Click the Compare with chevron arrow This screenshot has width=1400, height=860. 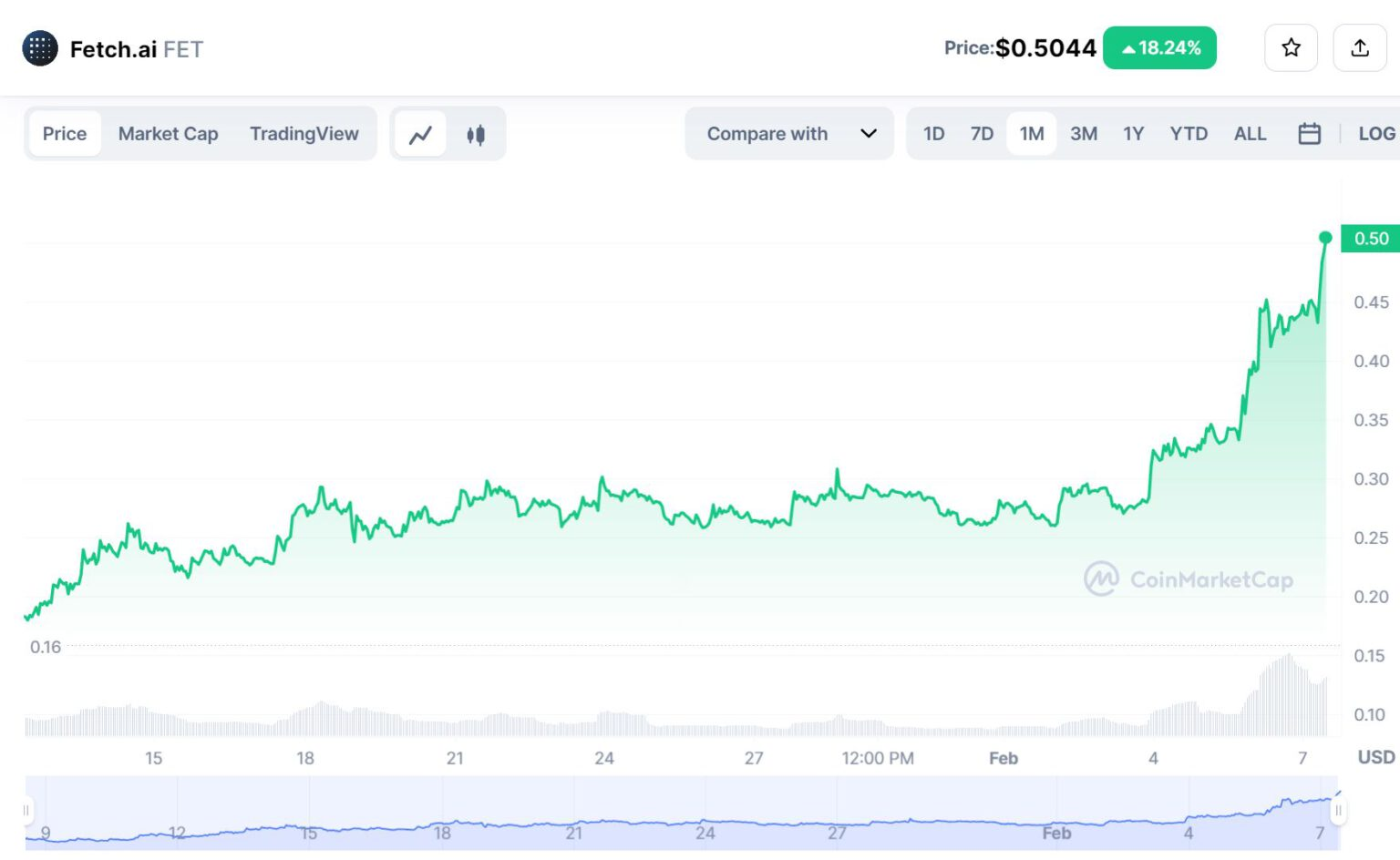click(x=869, y=134)
